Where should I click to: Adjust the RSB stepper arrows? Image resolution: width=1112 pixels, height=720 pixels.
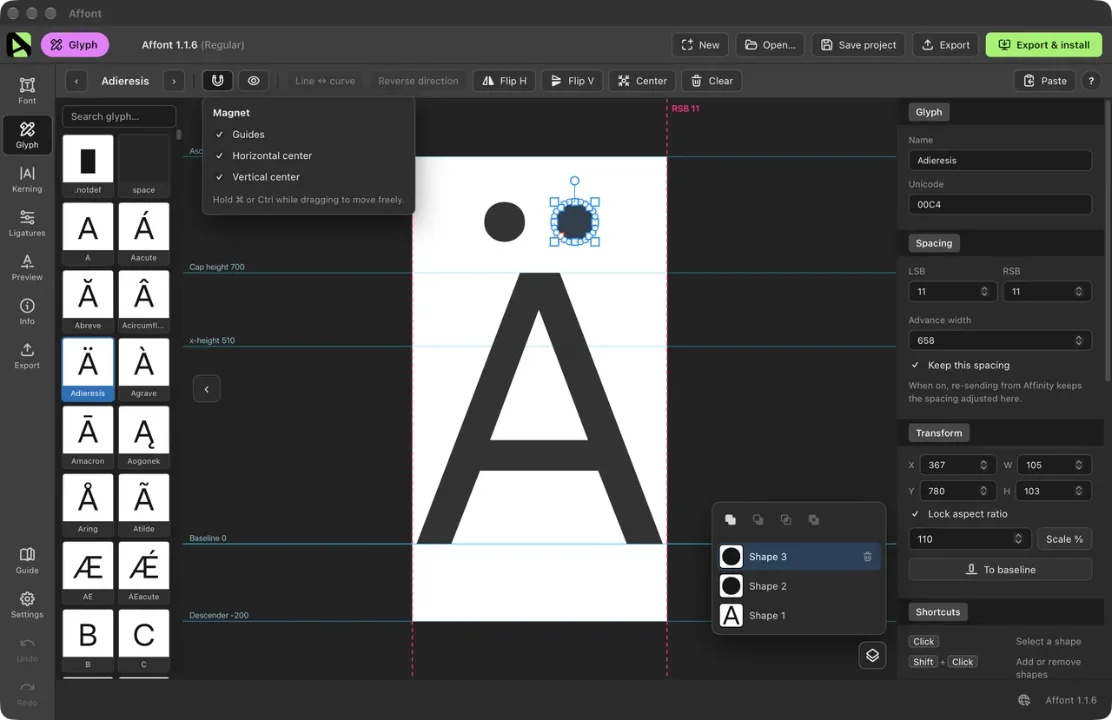click(x=1078, y=292)
